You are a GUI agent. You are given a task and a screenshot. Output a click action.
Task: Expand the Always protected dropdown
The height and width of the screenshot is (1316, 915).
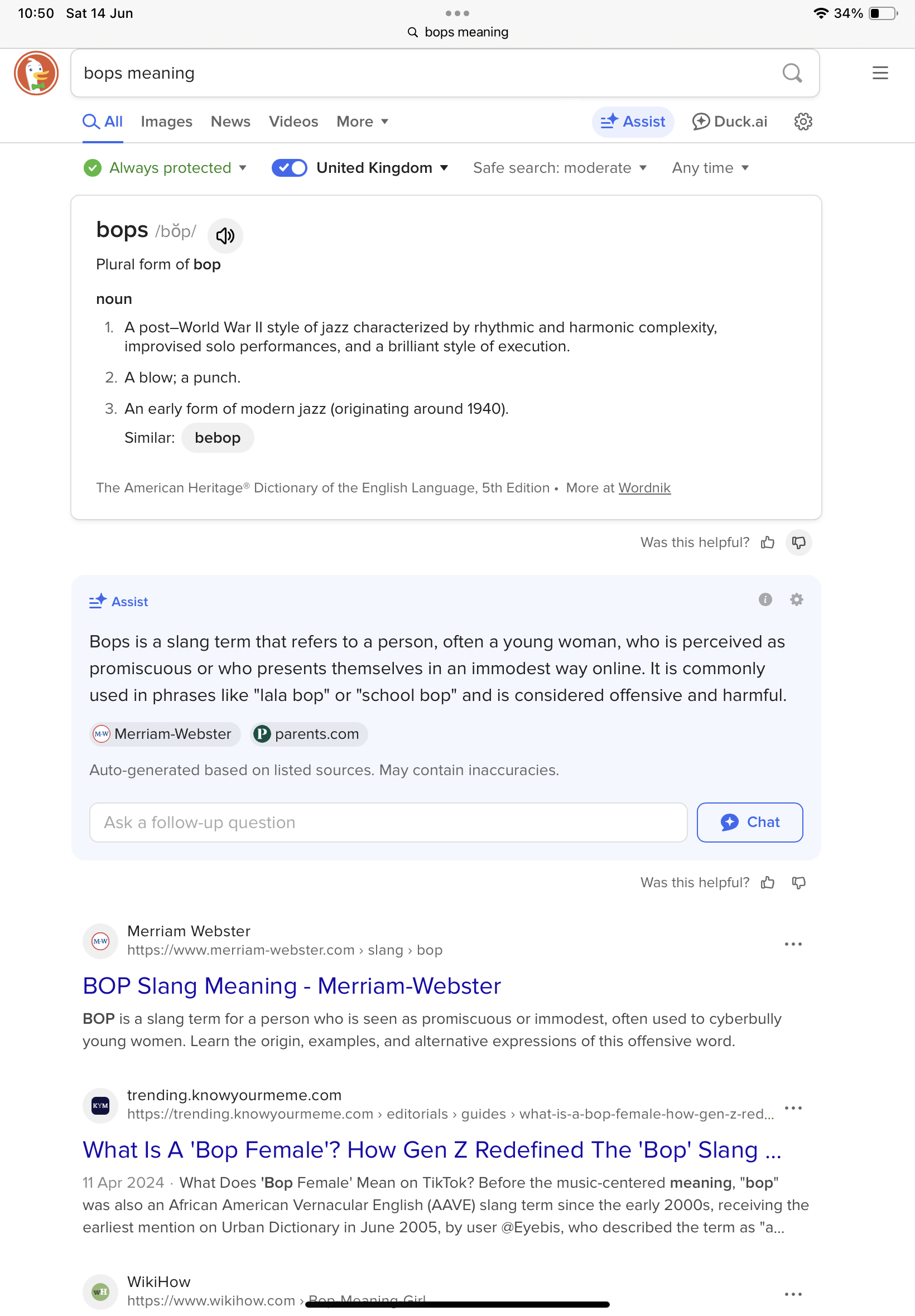[x=165, y=168]
